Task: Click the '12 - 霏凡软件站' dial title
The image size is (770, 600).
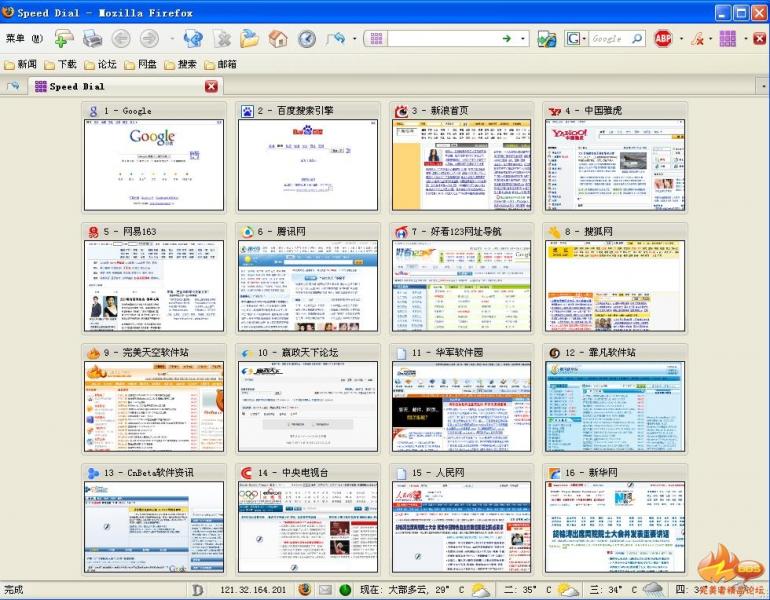Action: [x=600, y=353]
